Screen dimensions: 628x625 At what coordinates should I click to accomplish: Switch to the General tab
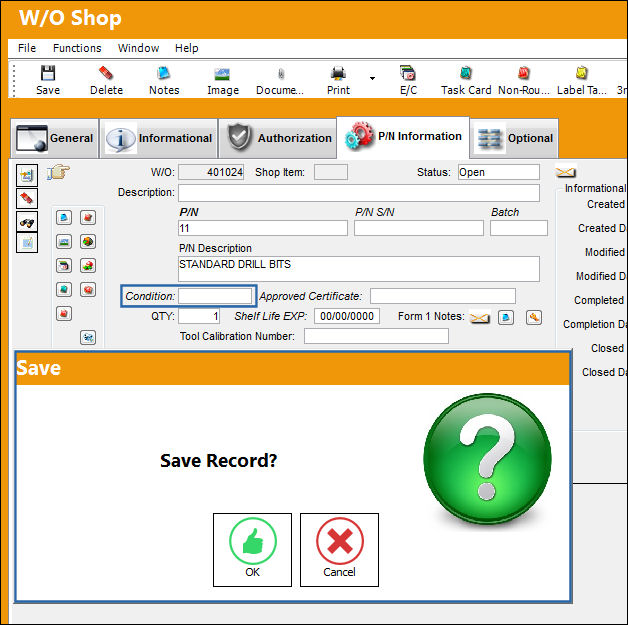click(54, 138)
